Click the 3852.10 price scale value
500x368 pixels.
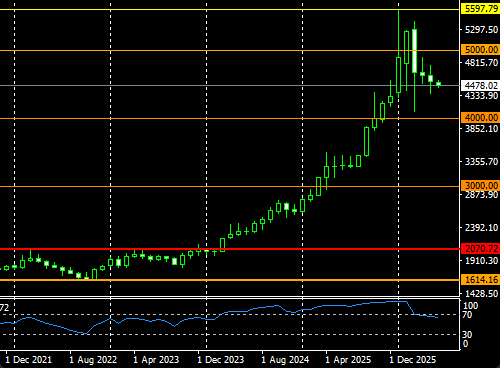point(481,128)
